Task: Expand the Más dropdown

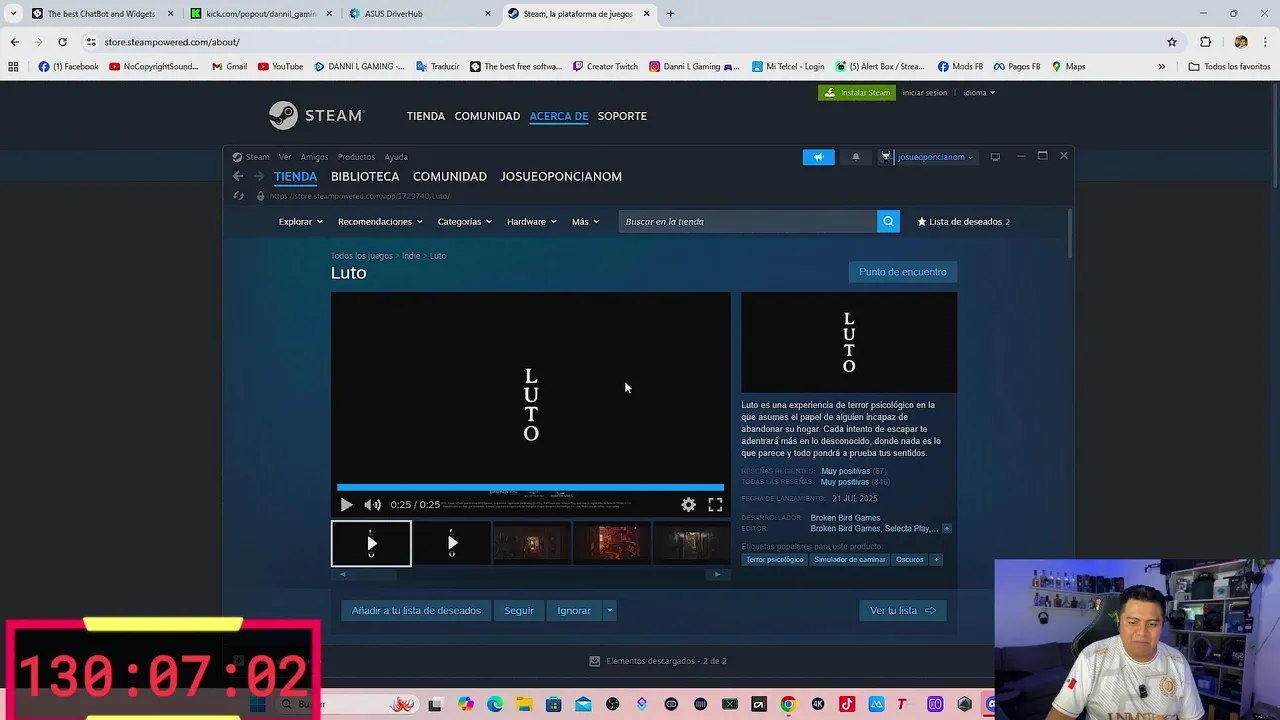Action: [x=586, y=222]
